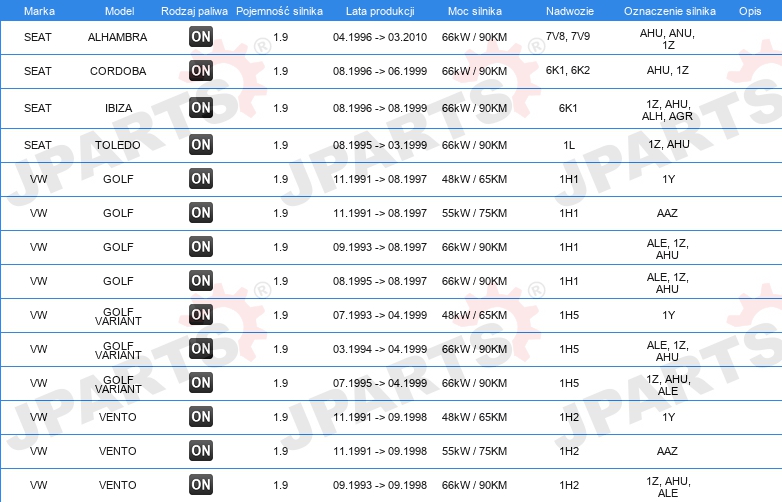Click the Marka column header
Image resolution: width=782 pixels, height=502 pixels.
pyautogui.click(x=39, y=11)
